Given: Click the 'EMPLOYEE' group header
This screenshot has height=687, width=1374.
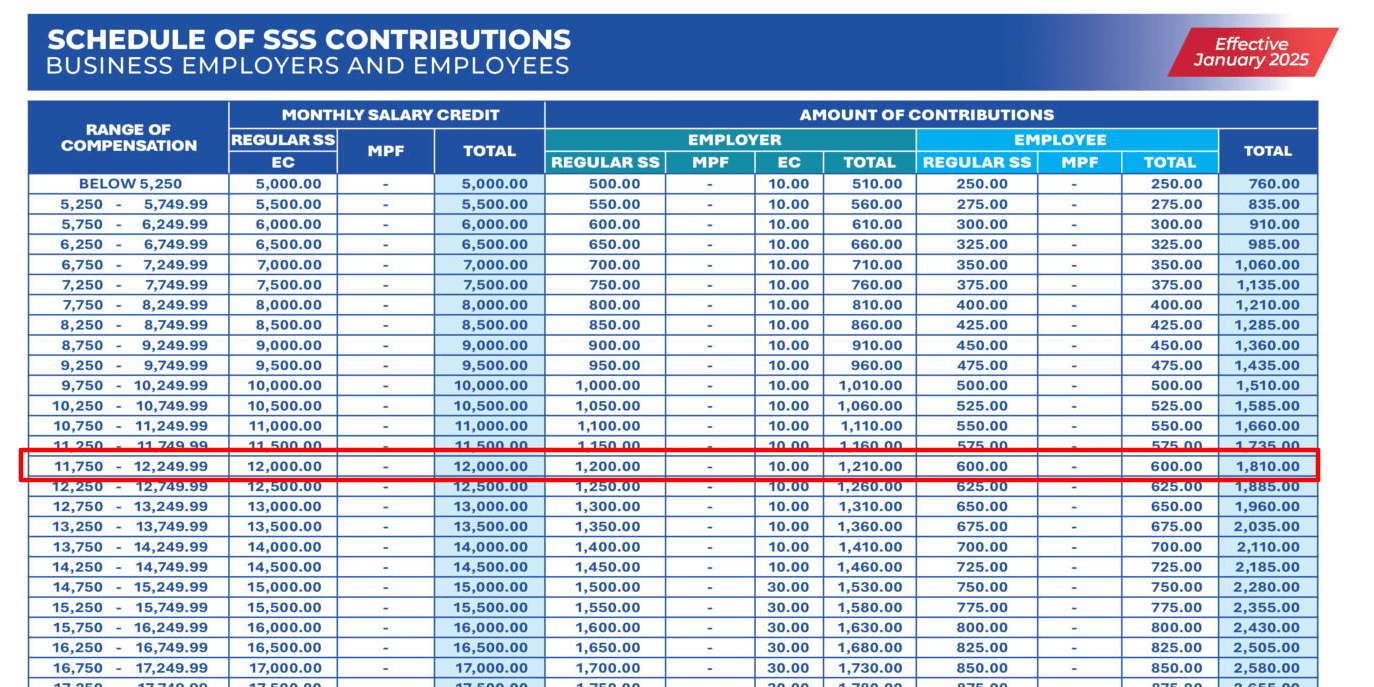Looking at the screenshot, I should 1066,140.
